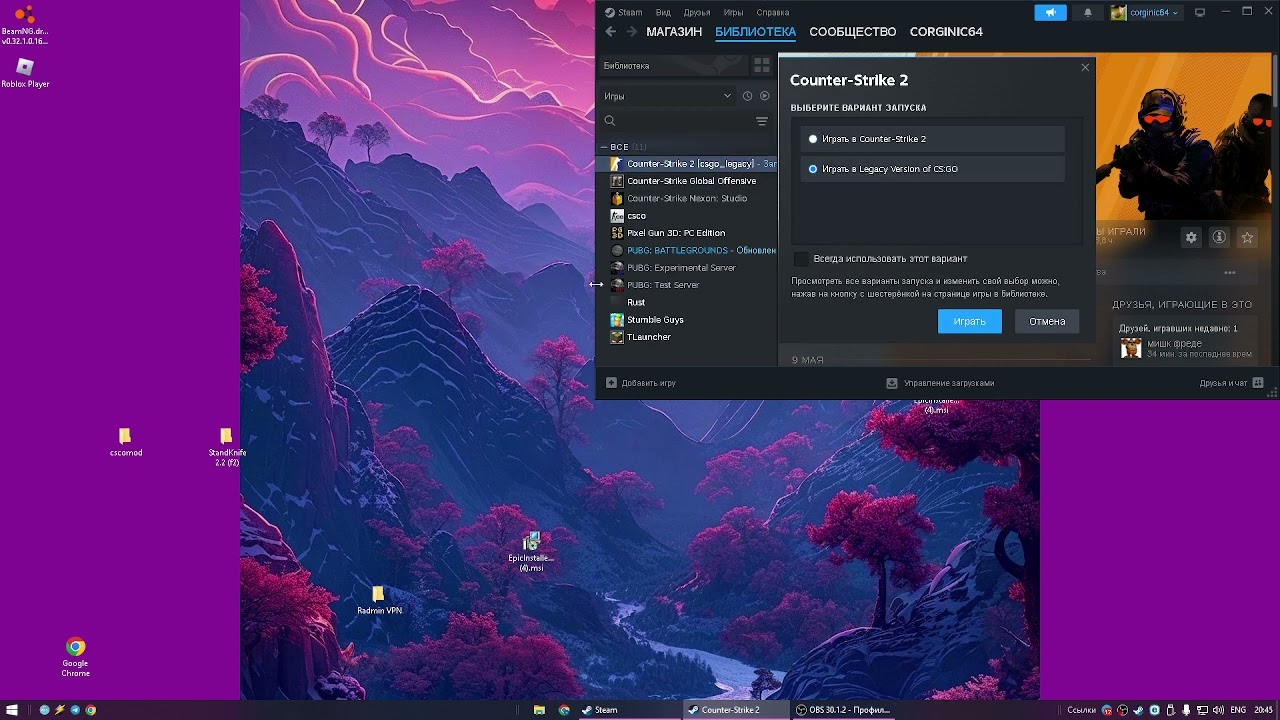Click the Отмена button
The width and height of the screenshot is (1280, 720).
coord(1047,321)
